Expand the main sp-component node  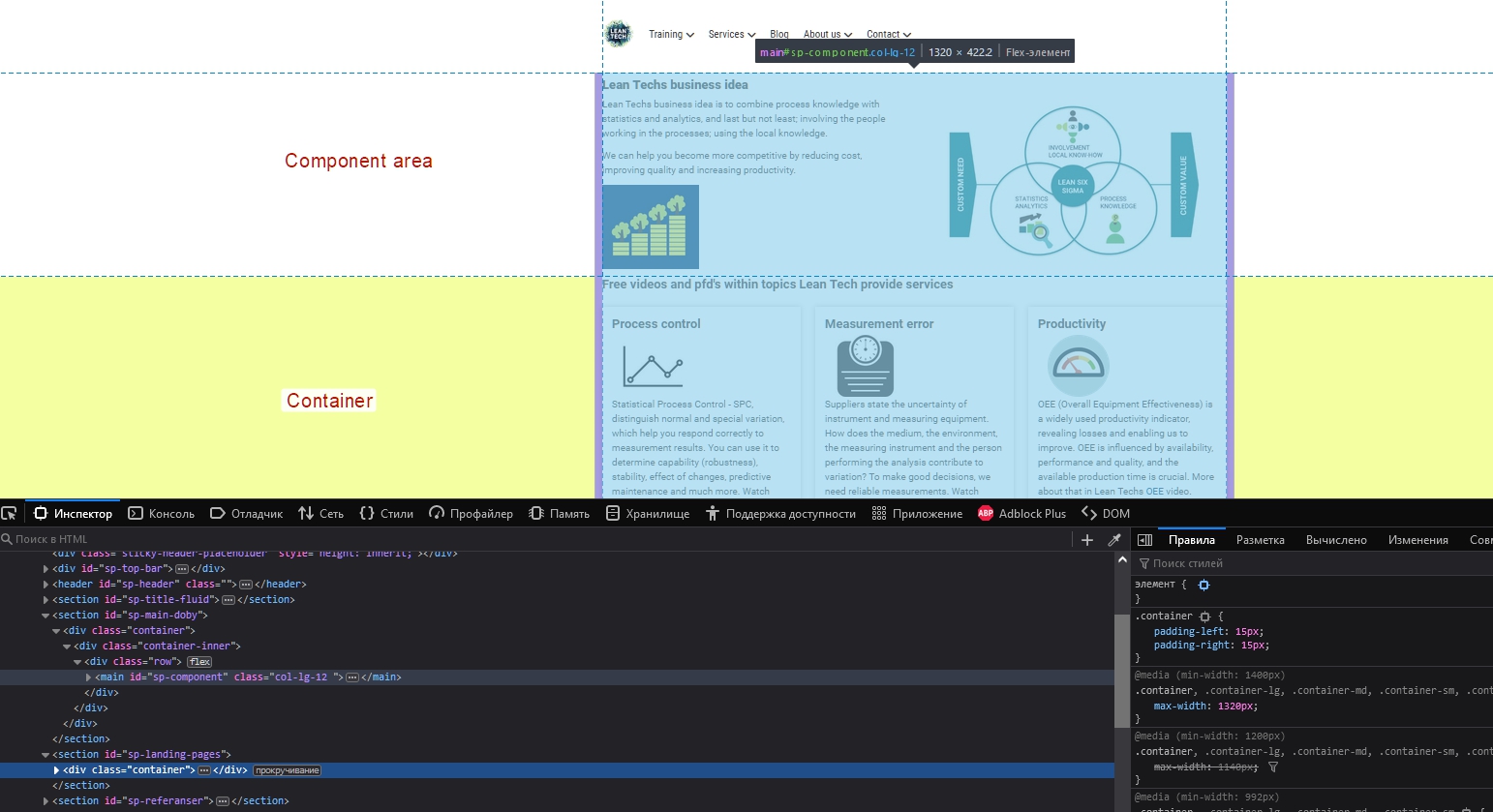[x=88, y=677]
